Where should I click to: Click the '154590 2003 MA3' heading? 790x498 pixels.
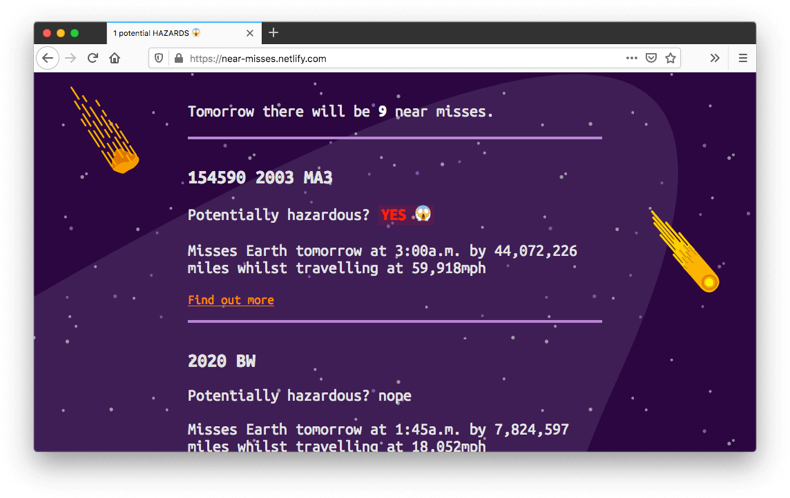[260, 177]
